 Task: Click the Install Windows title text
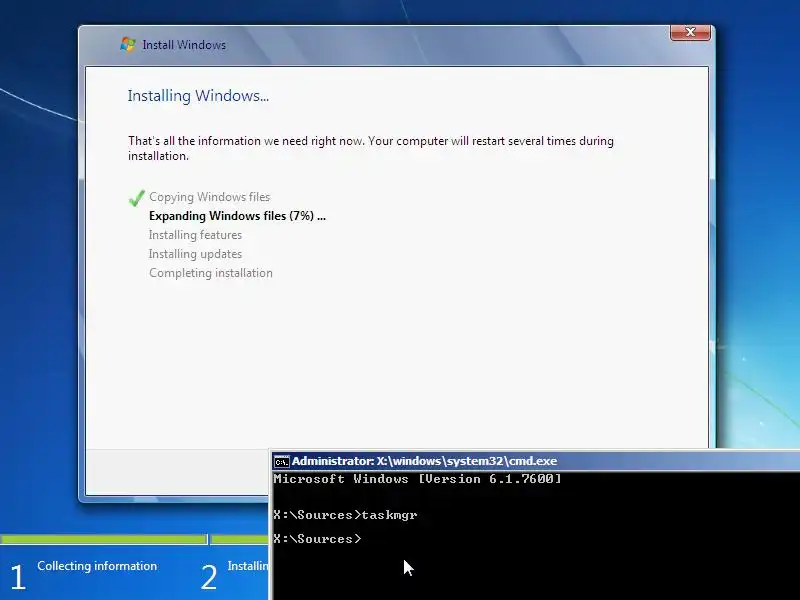(x=184, y=45)
